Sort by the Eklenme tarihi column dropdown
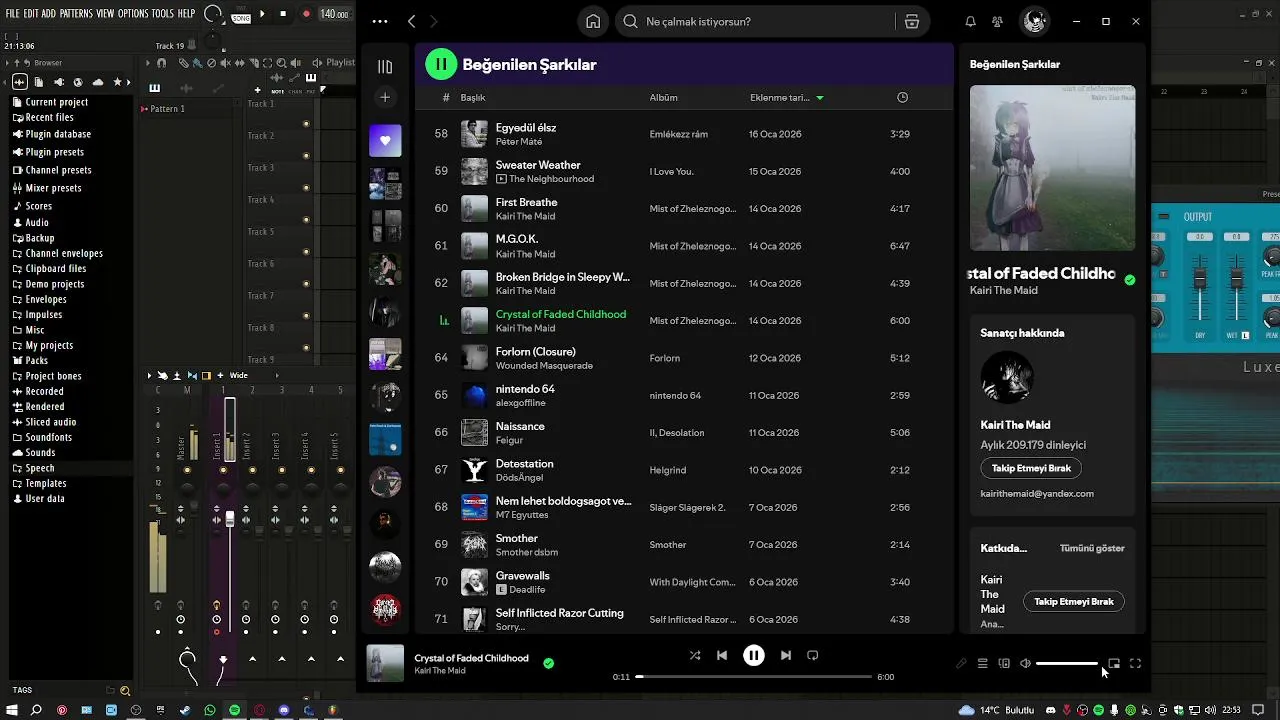This screenshot has height=720, width=1280. click(787, 97)
